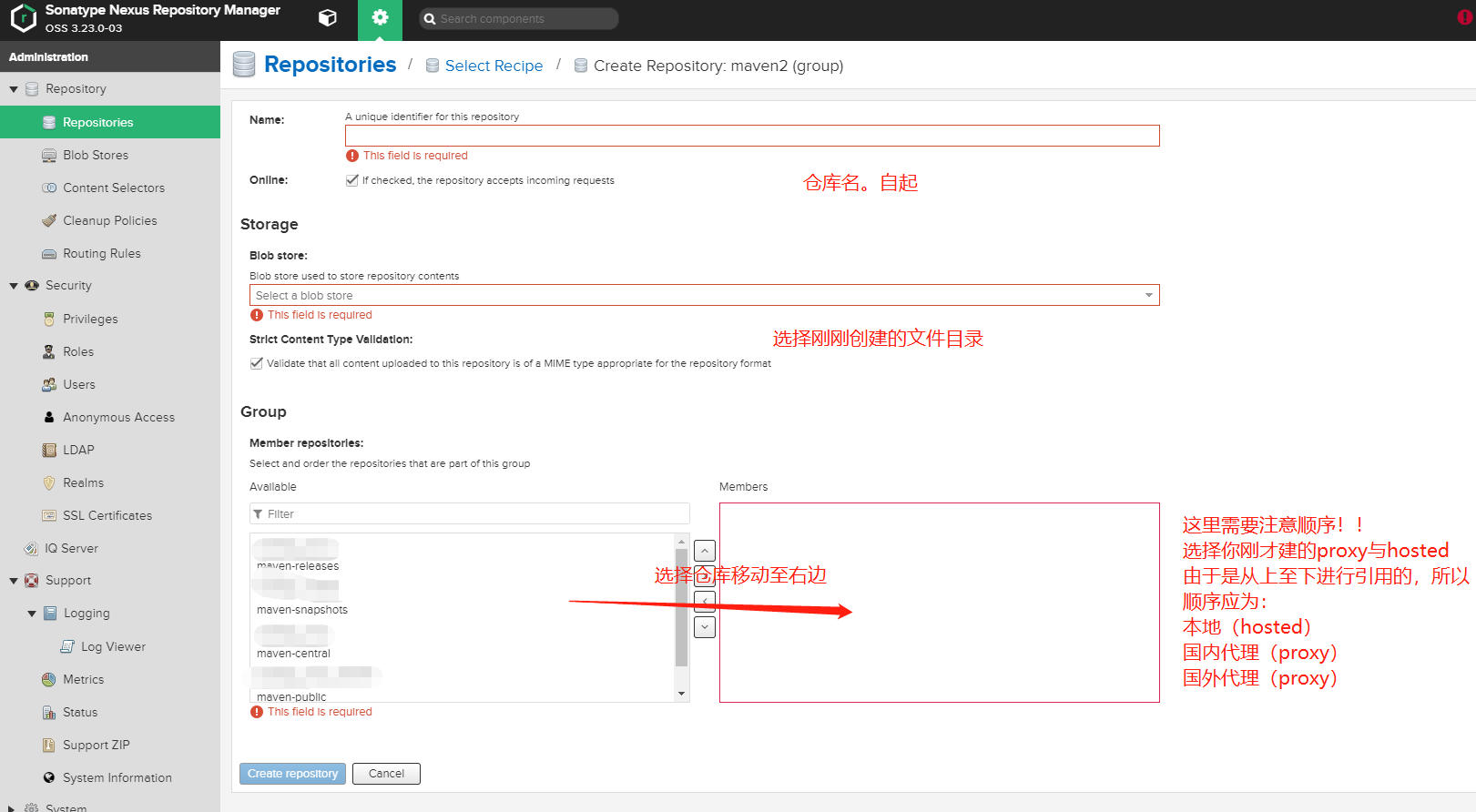Click the IQ Server icon
This screenshot has height=812, width=1476.
tap(31, 549)
